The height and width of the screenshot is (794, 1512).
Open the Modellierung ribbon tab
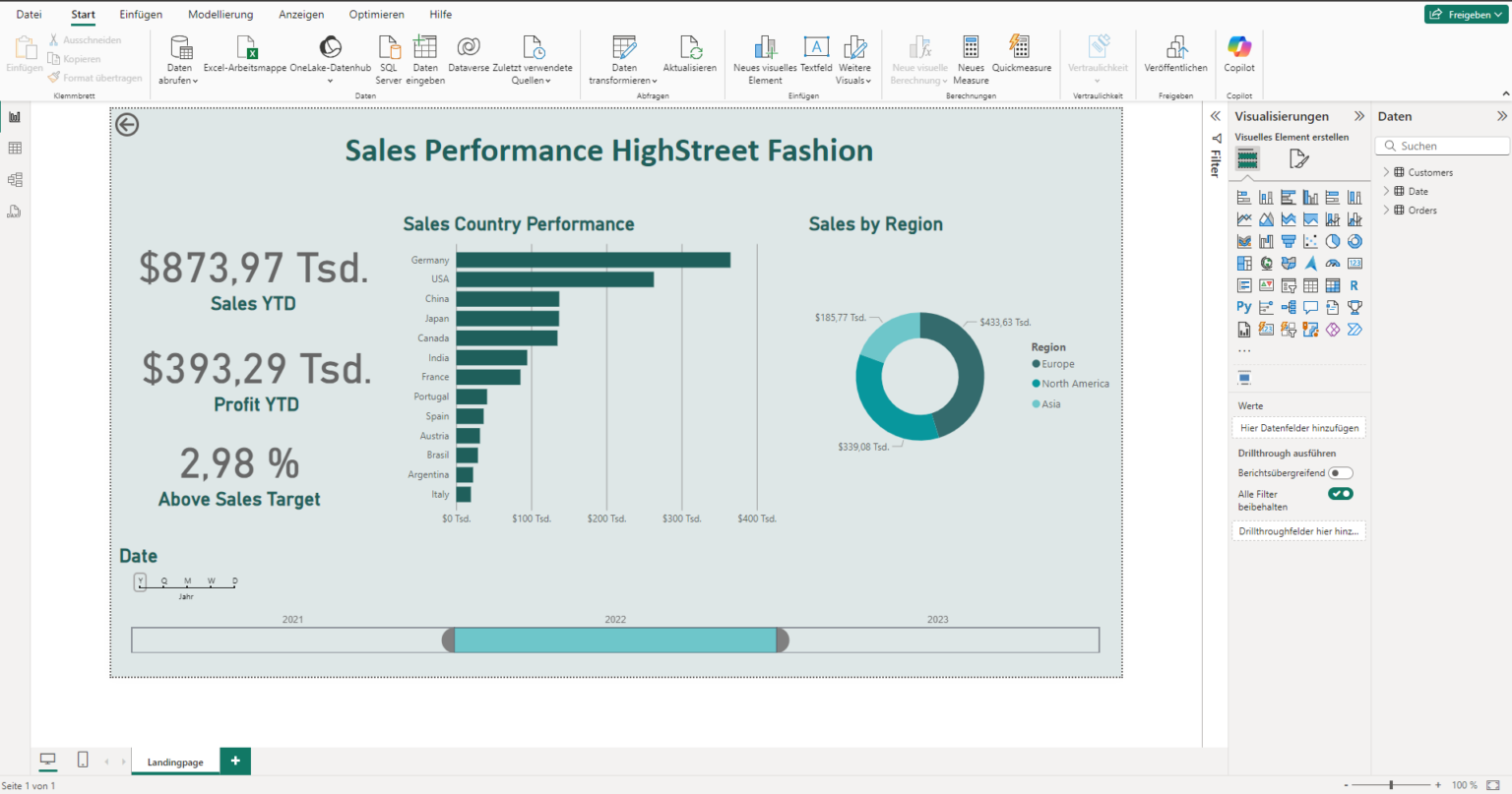tap(220, 15)
